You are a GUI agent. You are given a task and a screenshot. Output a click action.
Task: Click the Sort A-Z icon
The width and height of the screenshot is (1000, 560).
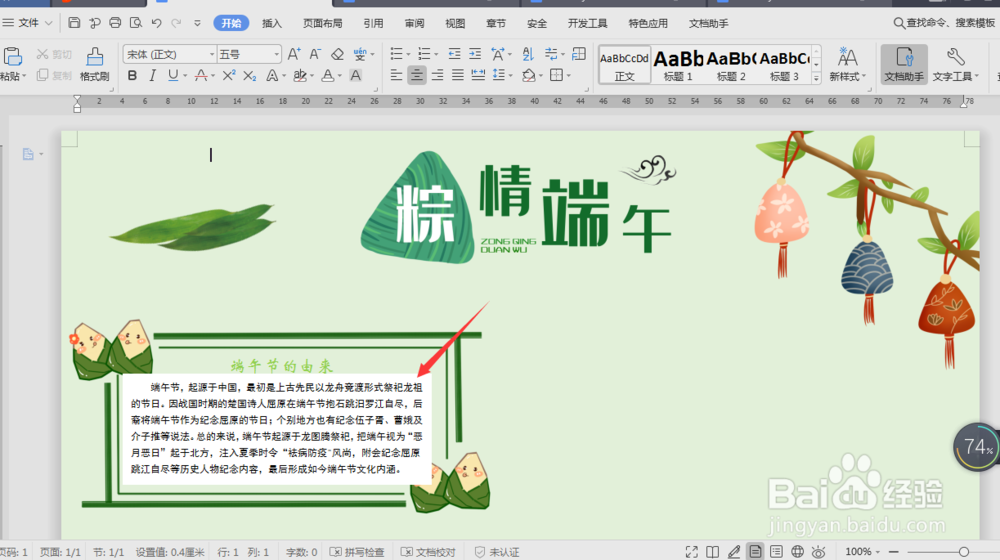tap(528, 54)
